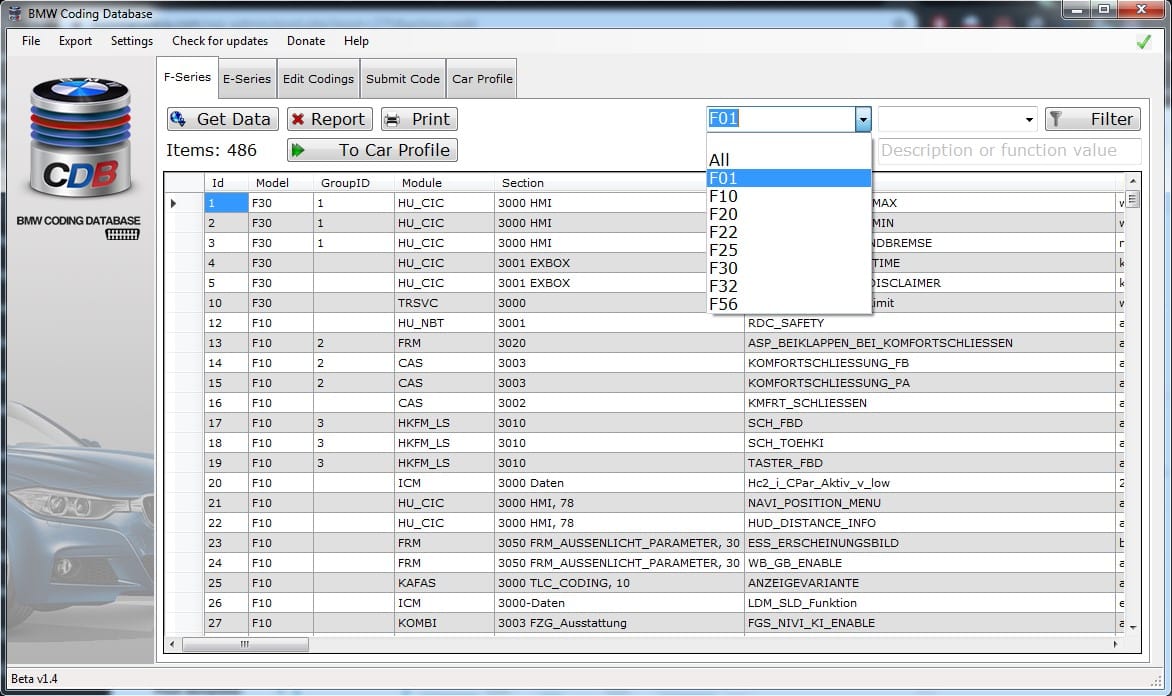Click the HUD_DISTANCE_INFO cell

(930, 523)
